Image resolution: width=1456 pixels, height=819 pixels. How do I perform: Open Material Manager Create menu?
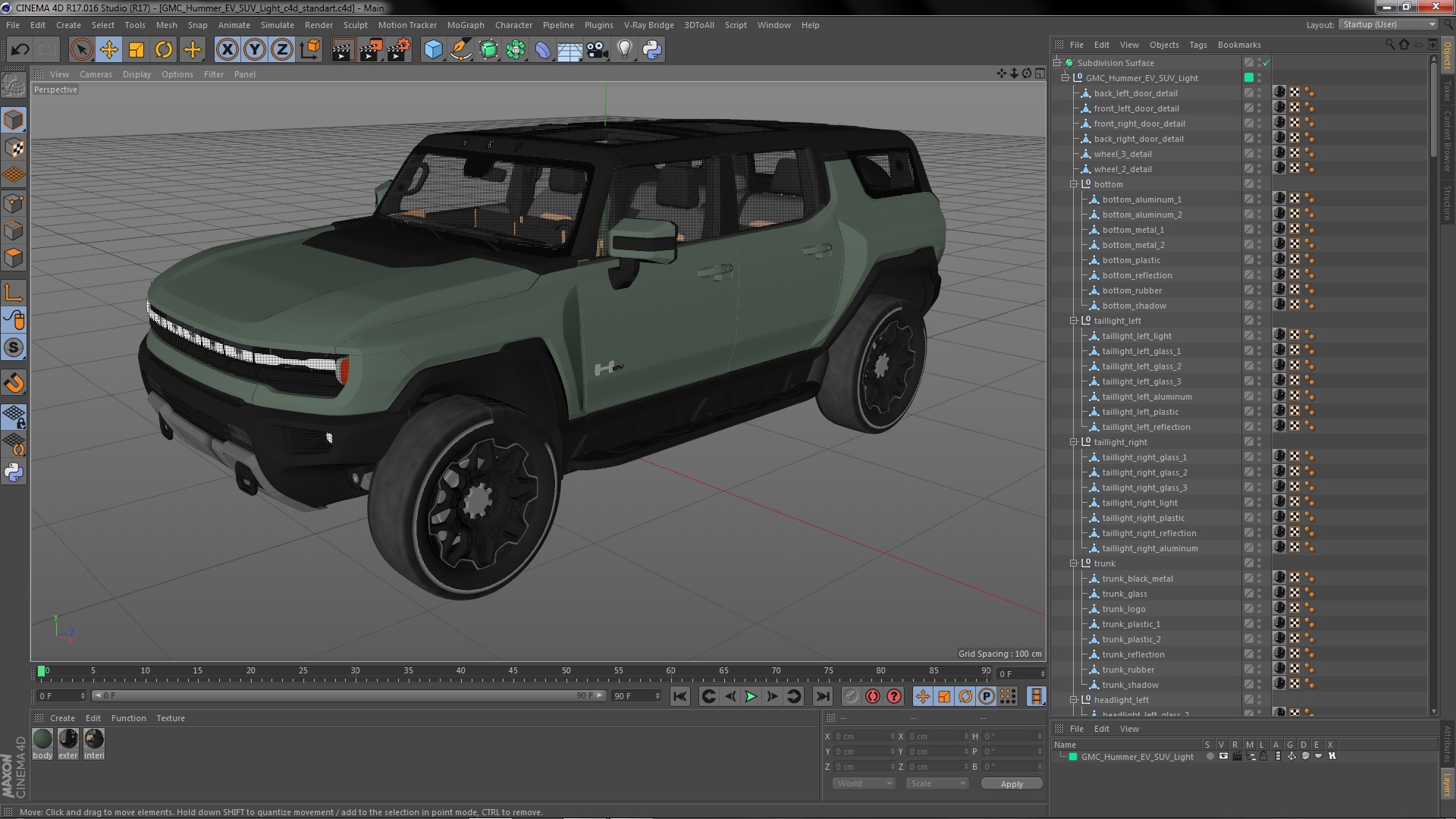[62, 718]
